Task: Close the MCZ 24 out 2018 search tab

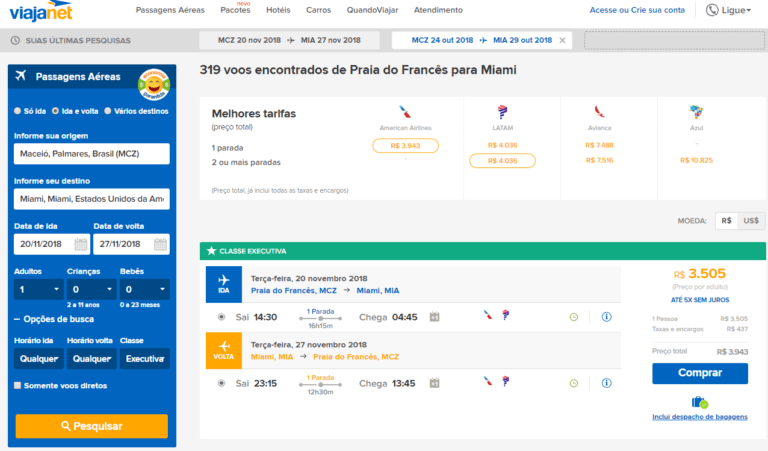Action: point(562,41)
